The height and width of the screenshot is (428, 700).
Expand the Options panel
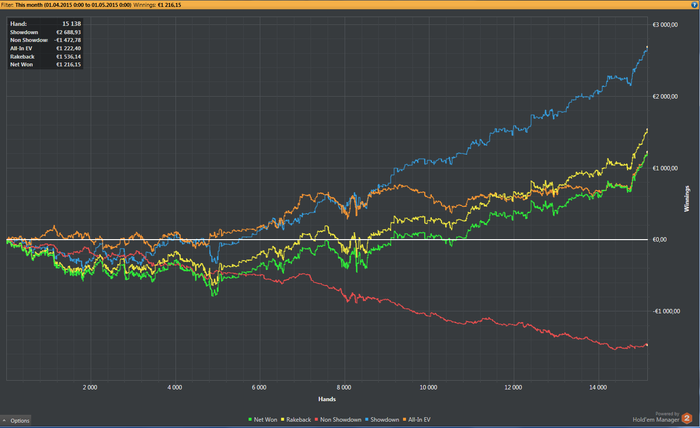point(16,420)
